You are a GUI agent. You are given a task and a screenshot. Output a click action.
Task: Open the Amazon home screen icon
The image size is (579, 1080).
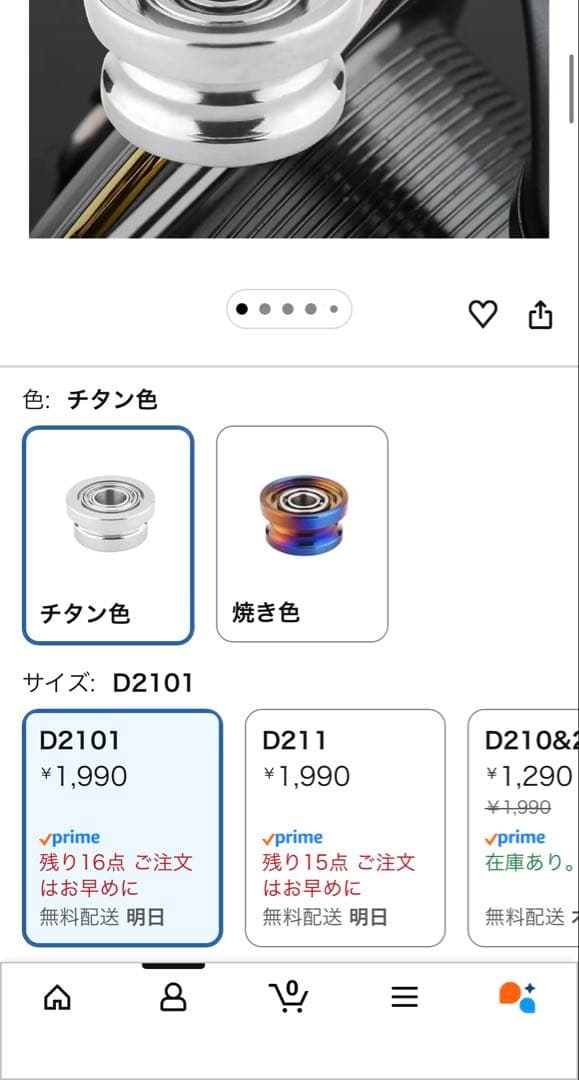[x=58, y=997]
